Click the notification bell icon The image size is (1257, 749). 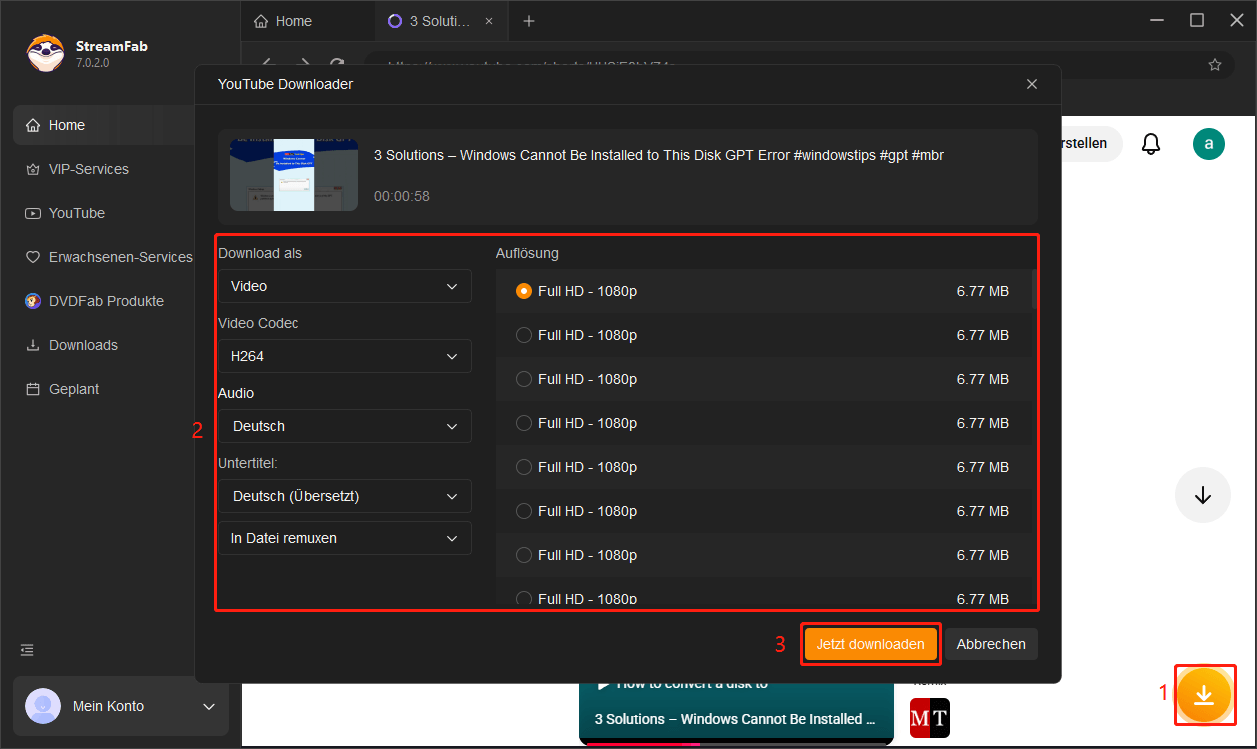click(1150, 143)
